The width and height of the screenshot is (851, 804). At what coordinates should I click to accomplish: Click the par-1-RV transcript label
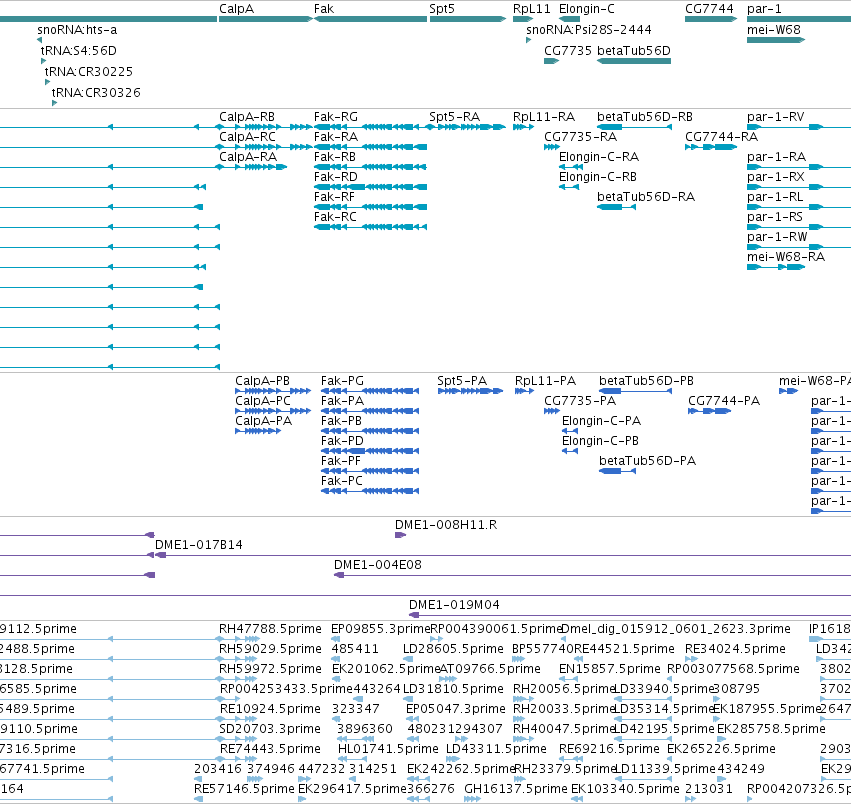(x=776, y=117)
